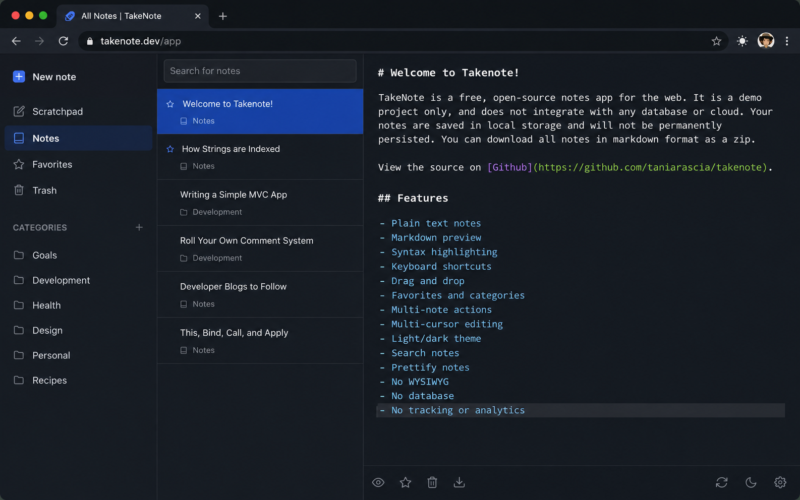The image size is (800, 500).
Task: Click the Notes book icon in sidebar
Action: [x=19, y=138]
